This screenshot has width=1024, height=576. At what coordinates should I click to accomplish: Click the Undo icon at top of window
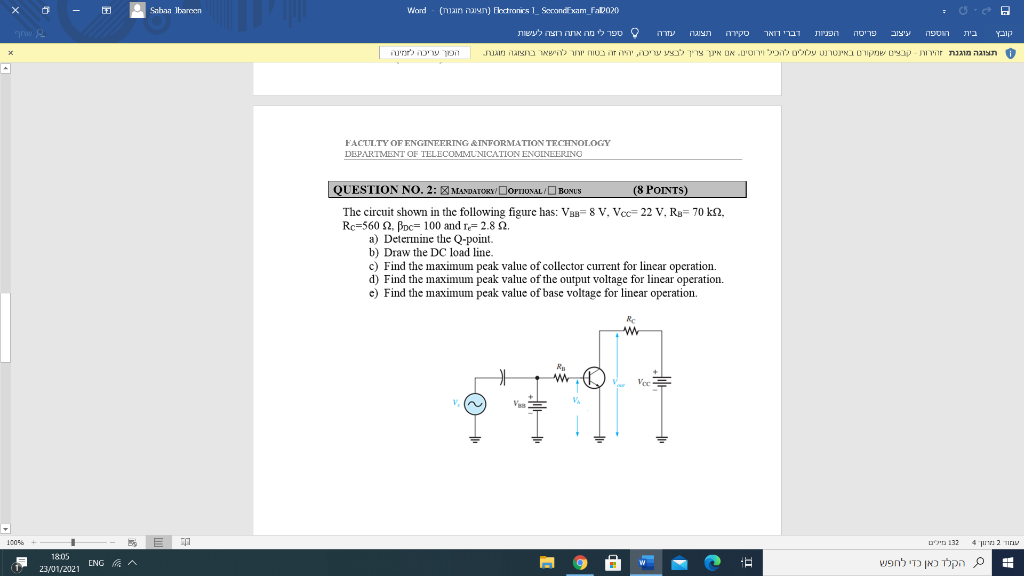(x=963, y=9)
